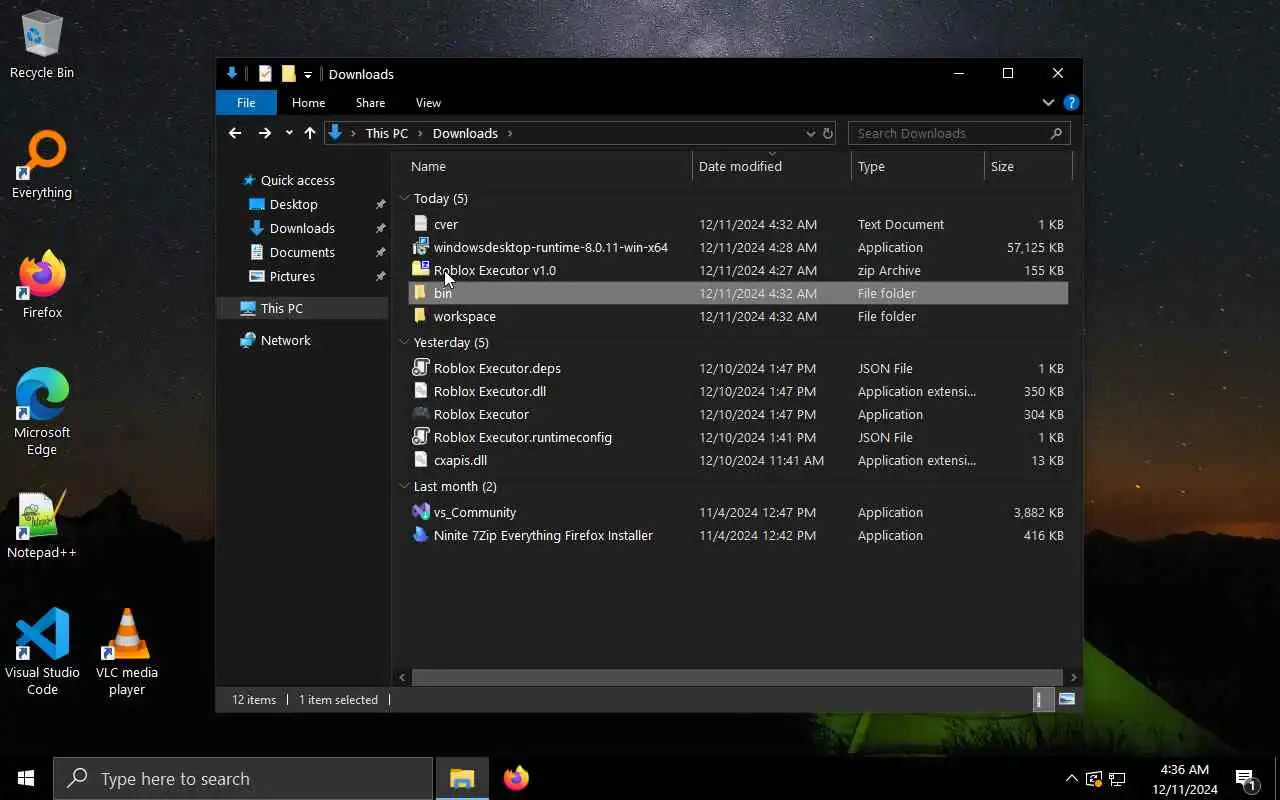The image size is (1280, 800).
Task: Select Quick access in navigation pane
Action: point(298,180)
